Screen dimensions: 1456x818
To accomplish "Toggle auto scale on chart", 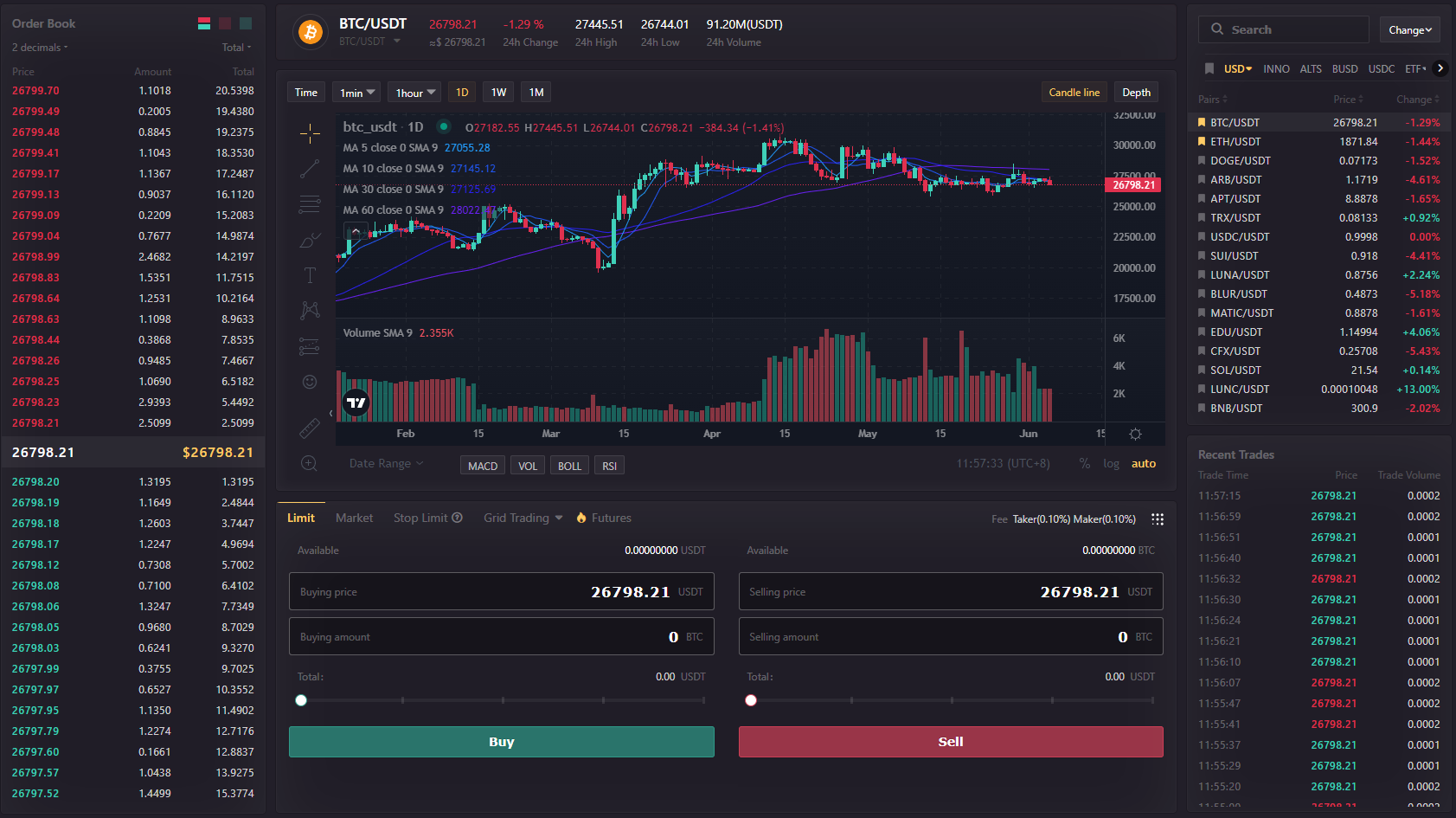I will [1144, 464].
